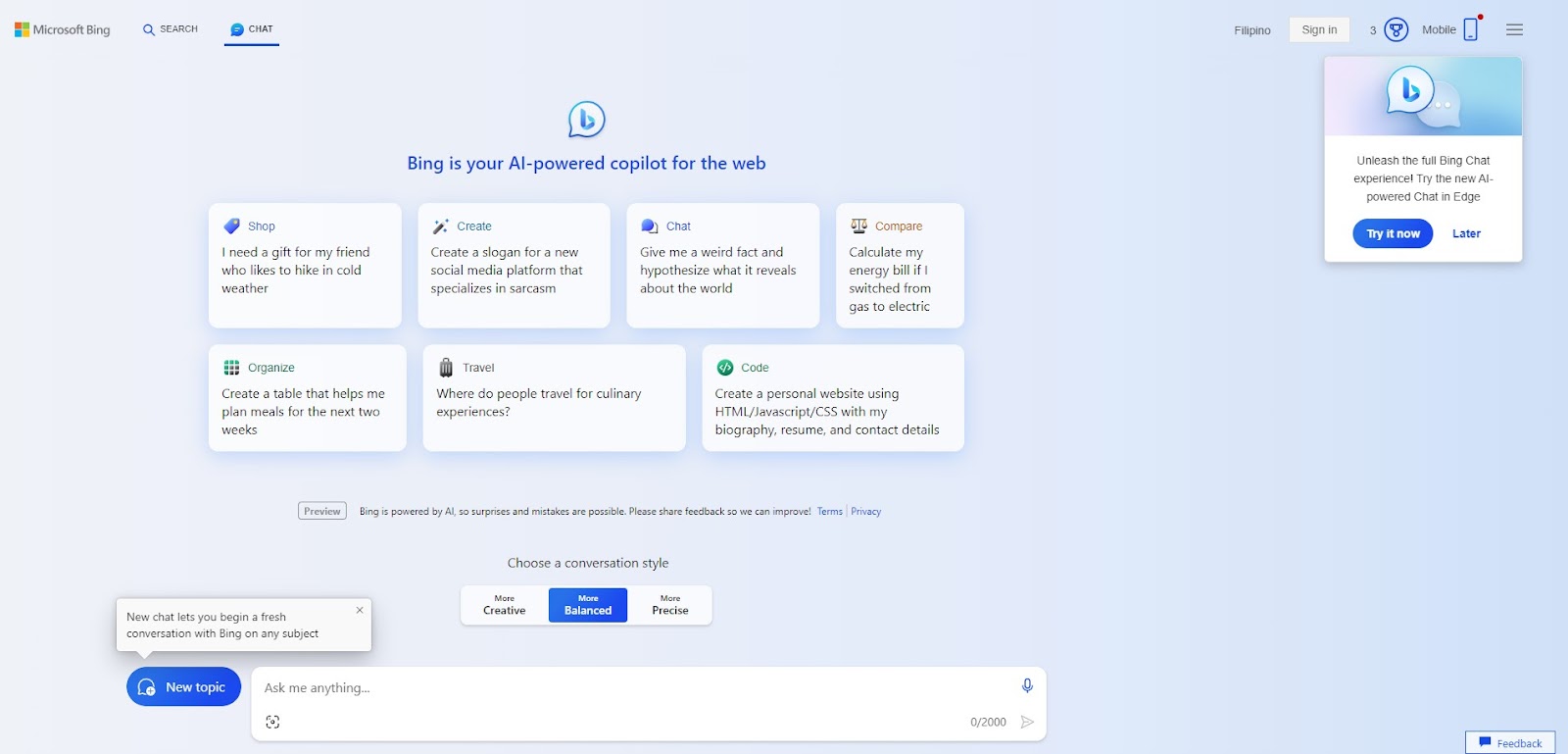Click the send arrow icon
This screenshot has height=754, width=1568.
pyautogui.click(x=1027, y=723)
